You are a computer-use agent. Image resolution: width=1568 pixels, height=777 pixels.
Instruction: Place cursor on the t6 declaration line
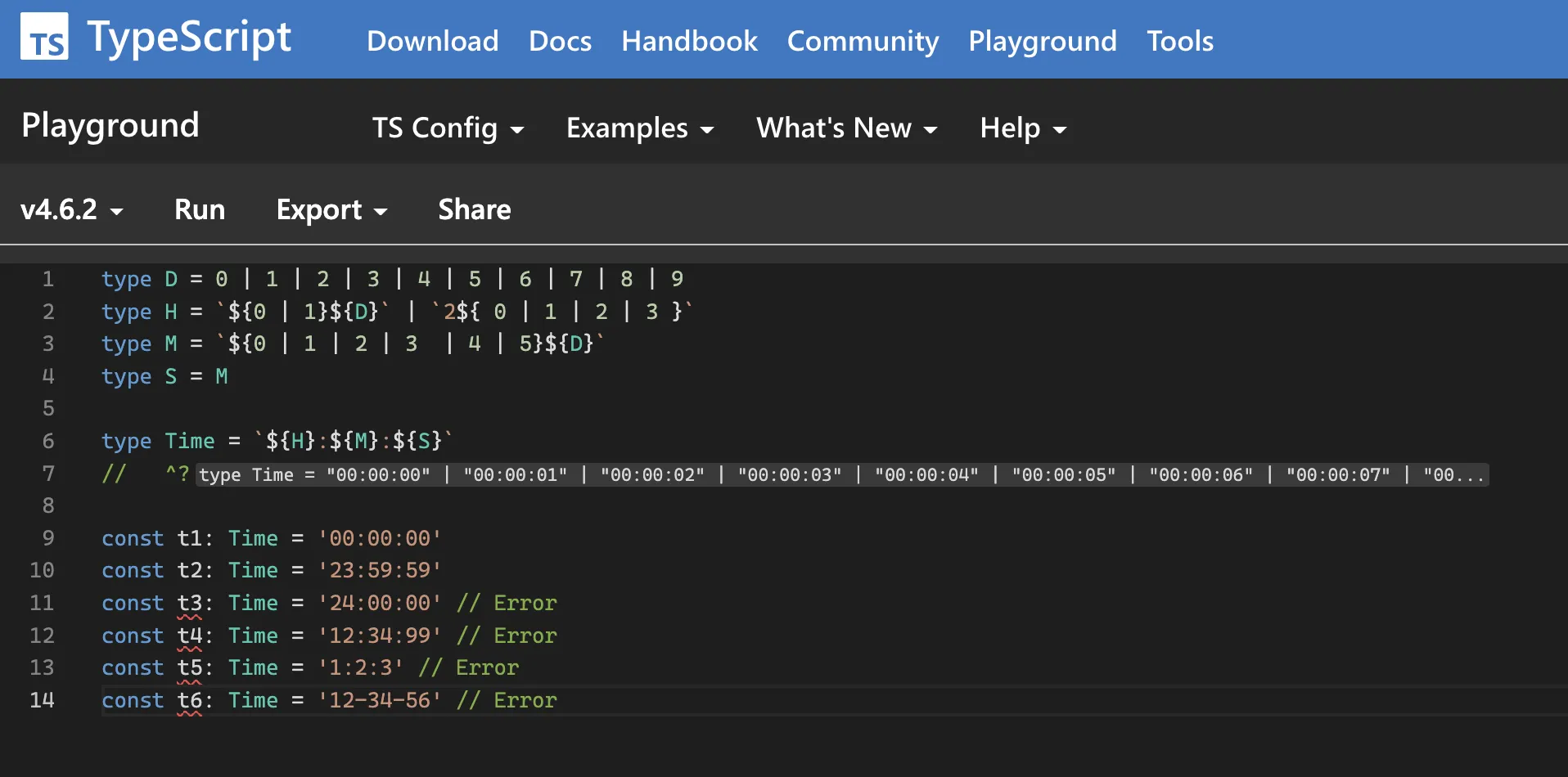tap(327, 700)
